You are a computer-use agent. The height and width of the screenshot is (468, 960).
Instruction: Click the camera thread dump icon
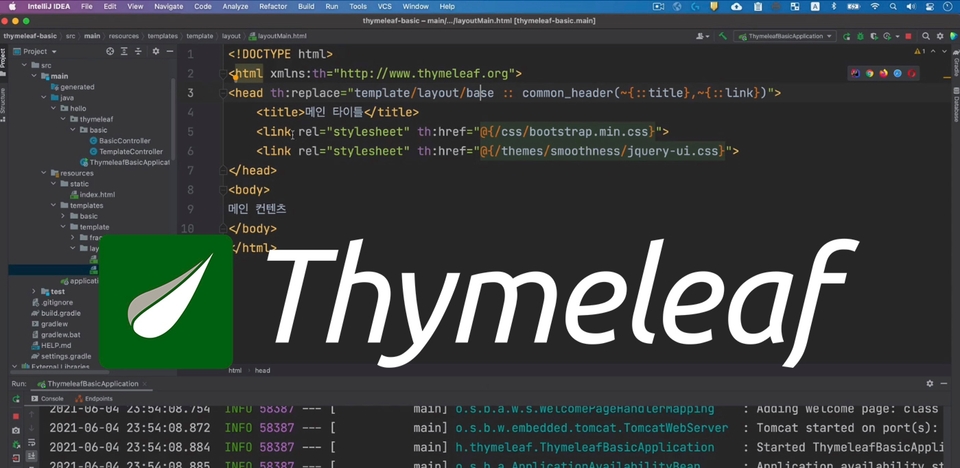[x=16, y=431]
